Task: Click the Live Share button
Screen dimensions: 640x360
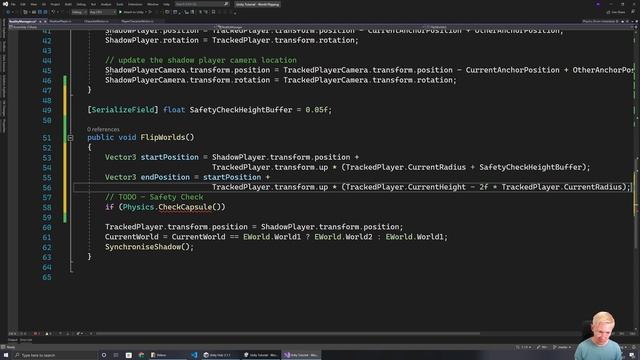Action: (616, 12)
